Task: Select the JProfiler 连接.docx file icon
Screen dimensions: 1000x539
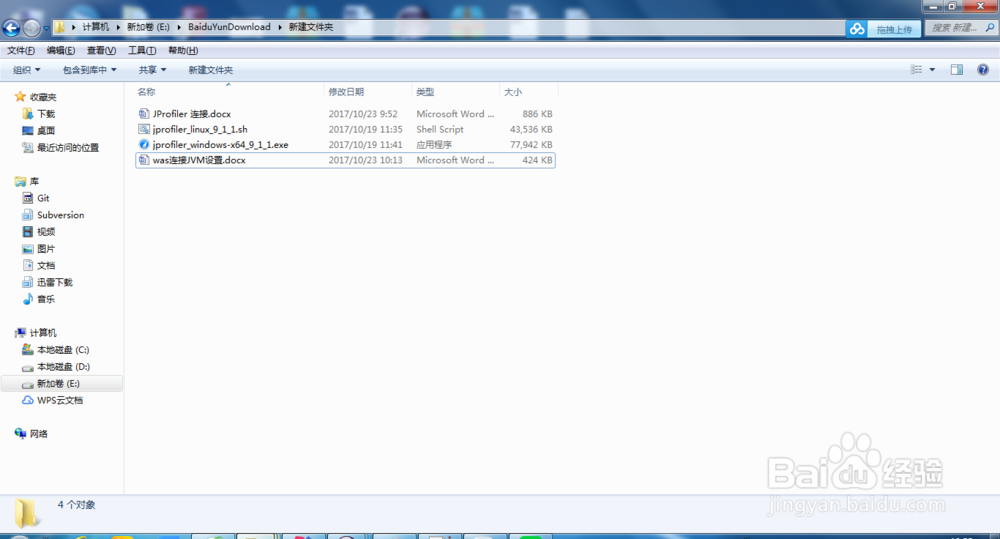Action: [x=144, y=114]
